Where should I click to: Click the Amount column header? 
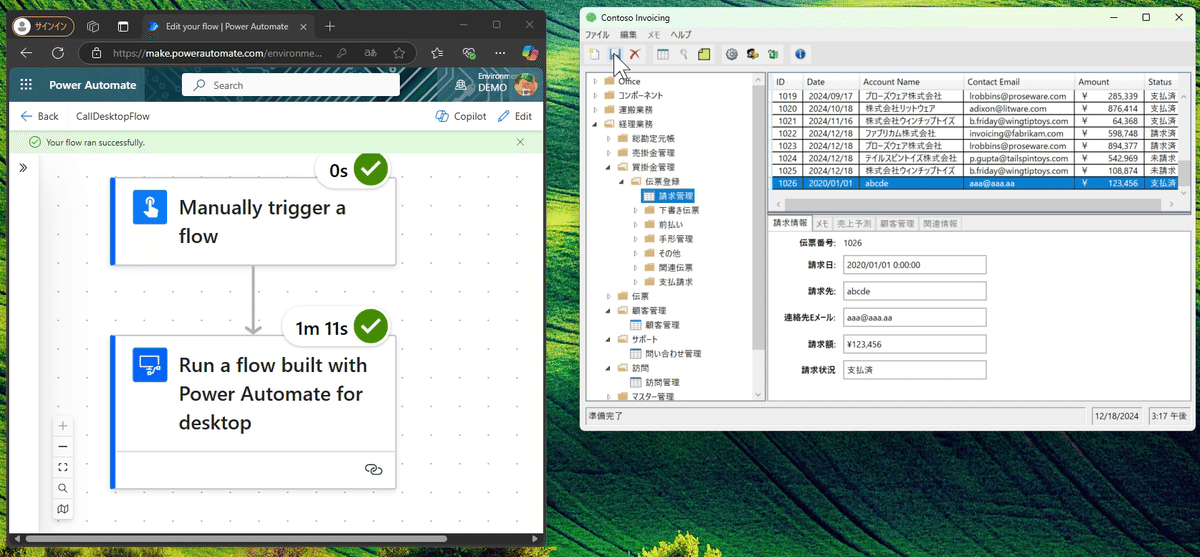(x=1108, y=82)
